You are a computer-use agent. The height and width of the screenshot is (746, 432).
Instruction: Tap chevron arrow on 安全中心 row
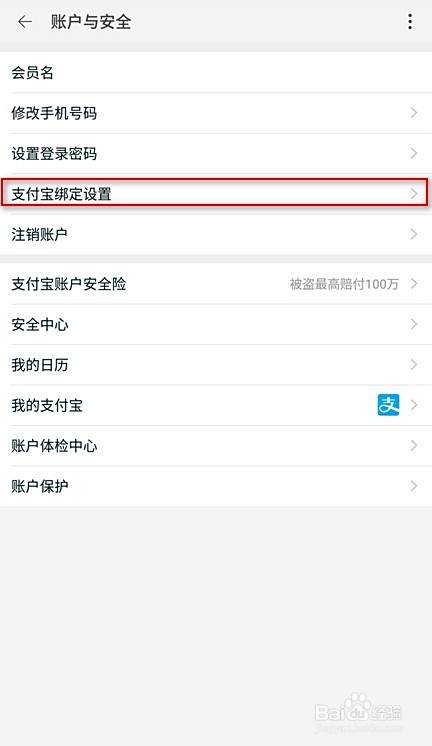(413, 324)
